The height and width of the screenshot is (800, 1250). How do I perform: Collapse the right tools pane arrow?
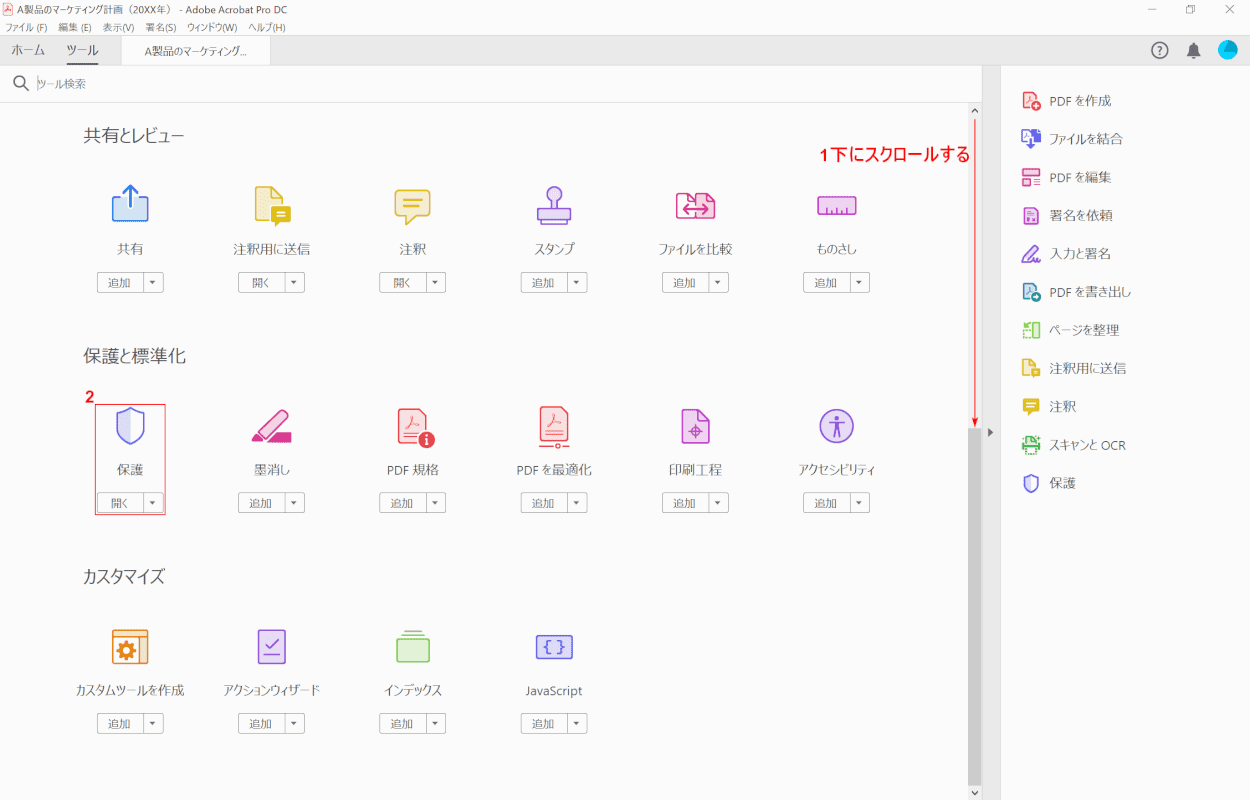[990, 432]
